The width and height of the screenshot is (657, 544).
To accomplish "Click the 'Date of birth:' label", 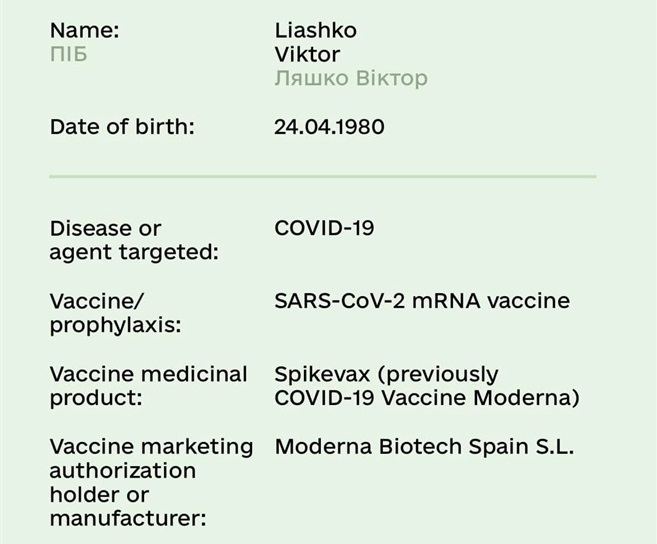I will (122, 127).
